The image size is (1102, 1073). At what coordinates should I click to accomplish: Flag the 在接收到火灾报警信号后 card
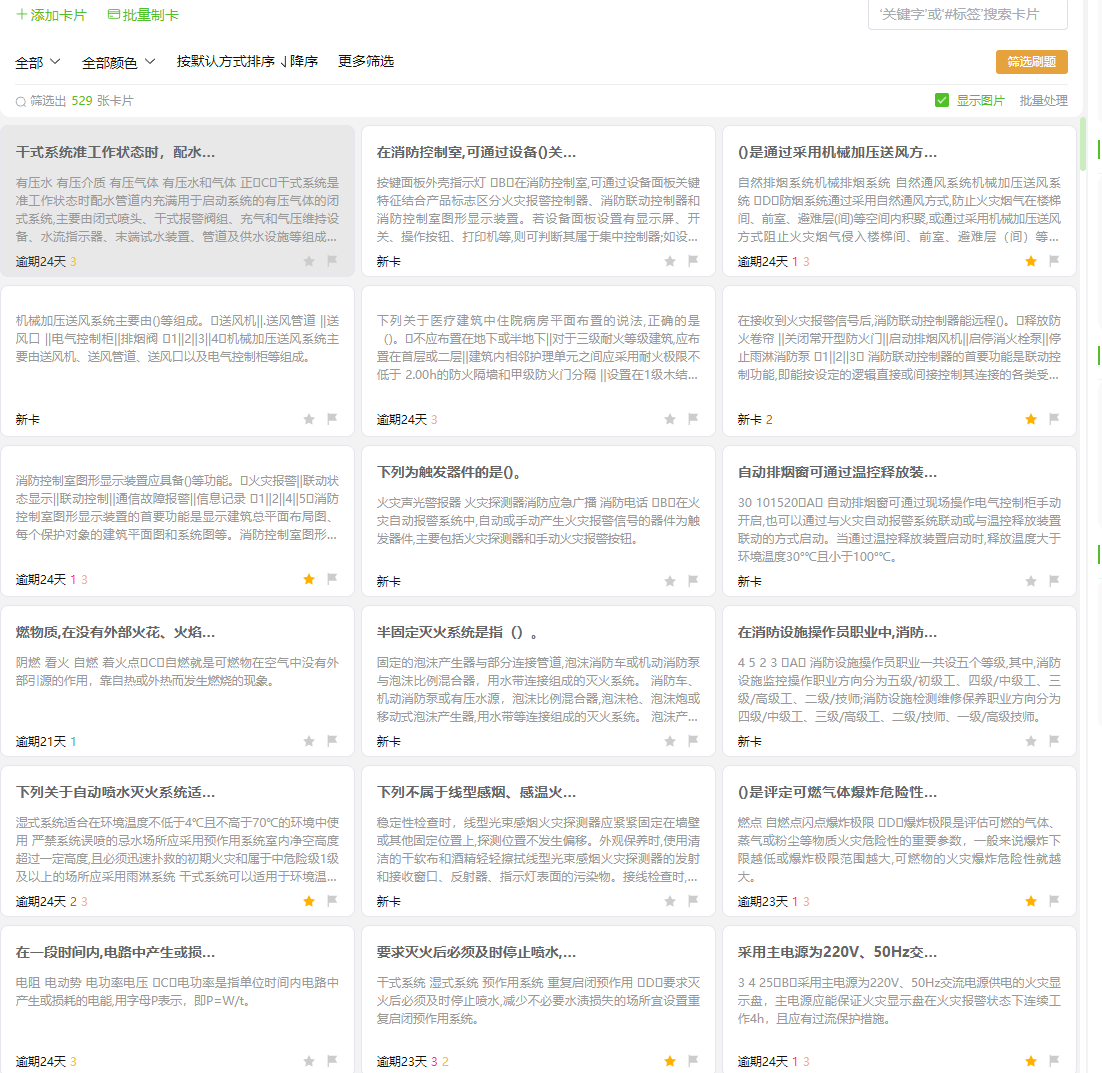[1054, 419]
